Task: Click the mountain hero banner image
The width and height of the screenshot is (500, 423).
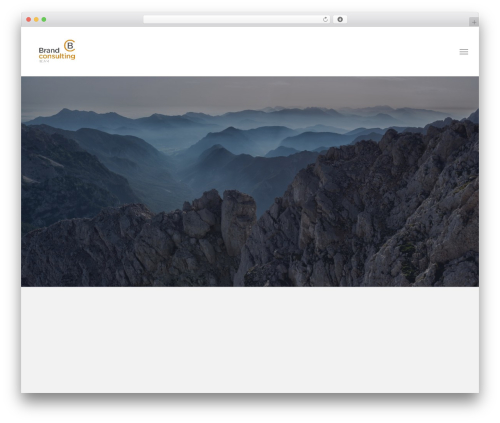Action: click(250, 181)
